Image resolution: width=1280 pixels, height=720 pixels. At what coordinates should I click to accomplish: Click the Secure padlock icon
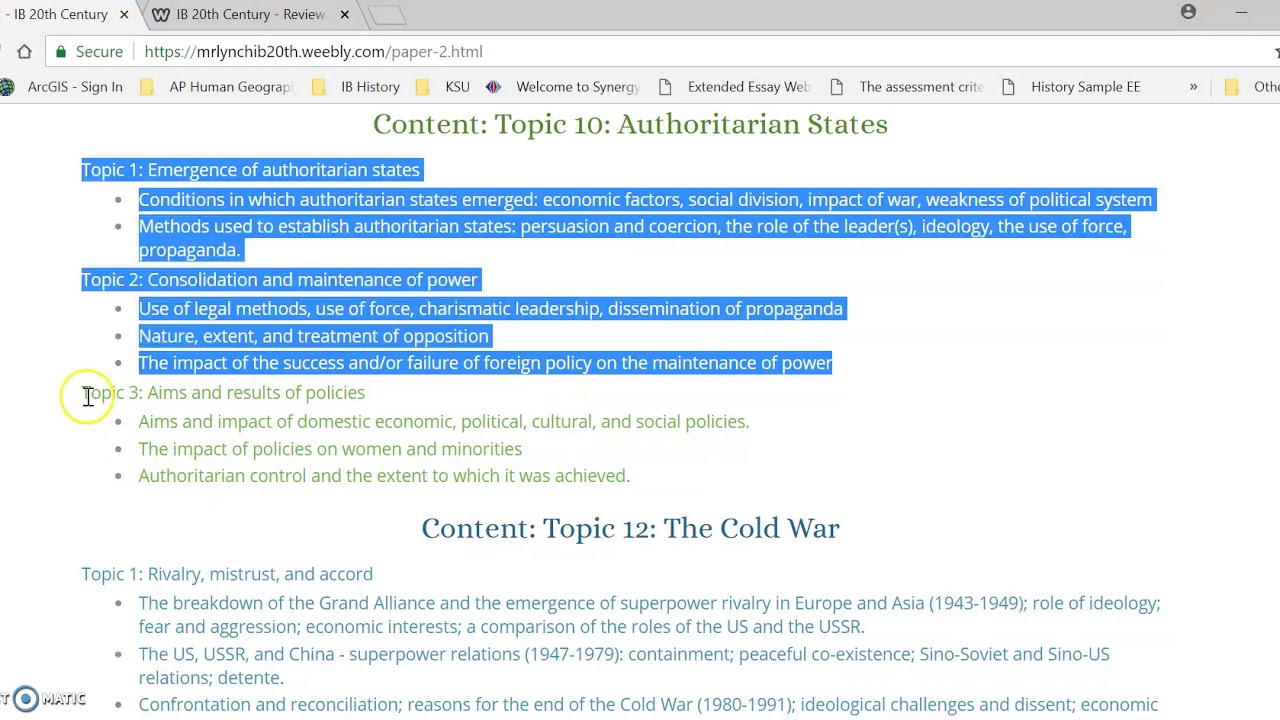pos(61,52)
